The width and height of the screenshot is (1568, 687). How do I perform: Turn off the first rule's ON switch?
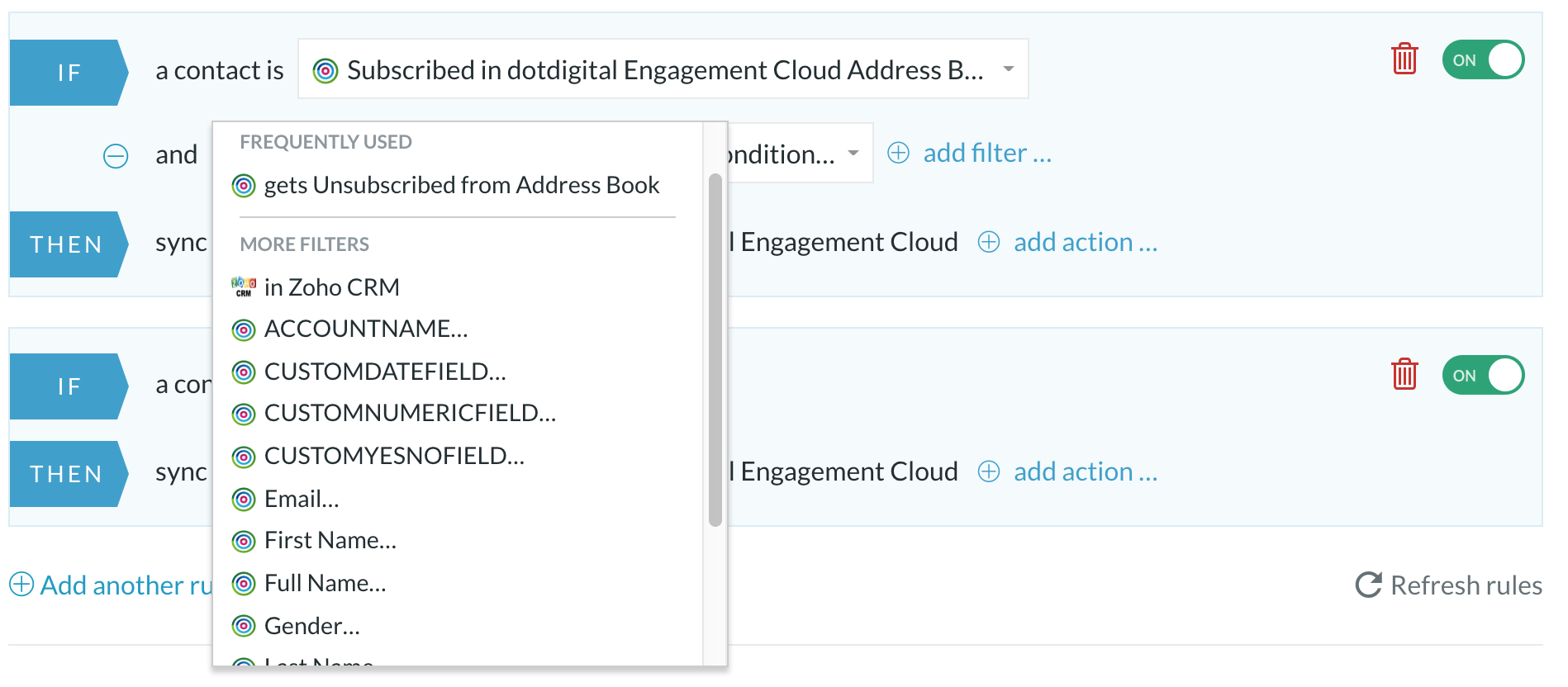[x=1483, y=59]
